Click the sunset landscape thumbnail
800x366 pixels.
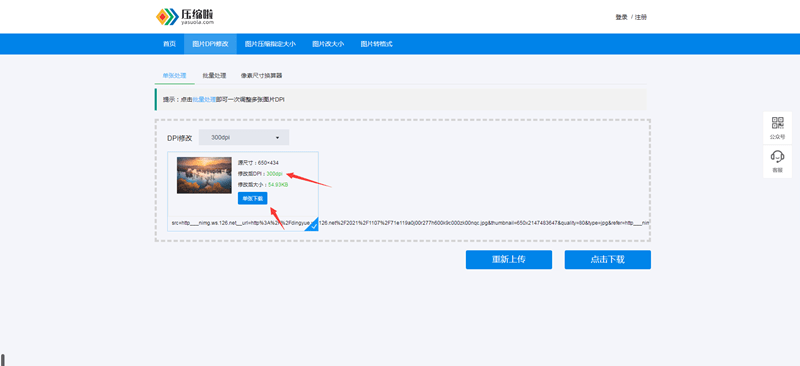click(204, 175)
